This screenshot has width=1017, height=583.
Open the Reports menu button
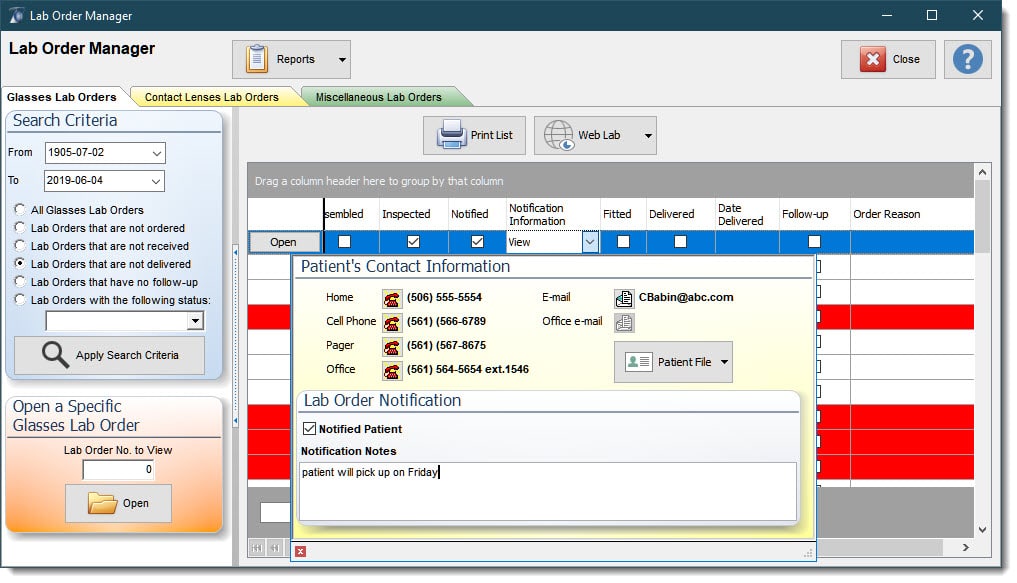pyautogui.click(x=291, y=60)
